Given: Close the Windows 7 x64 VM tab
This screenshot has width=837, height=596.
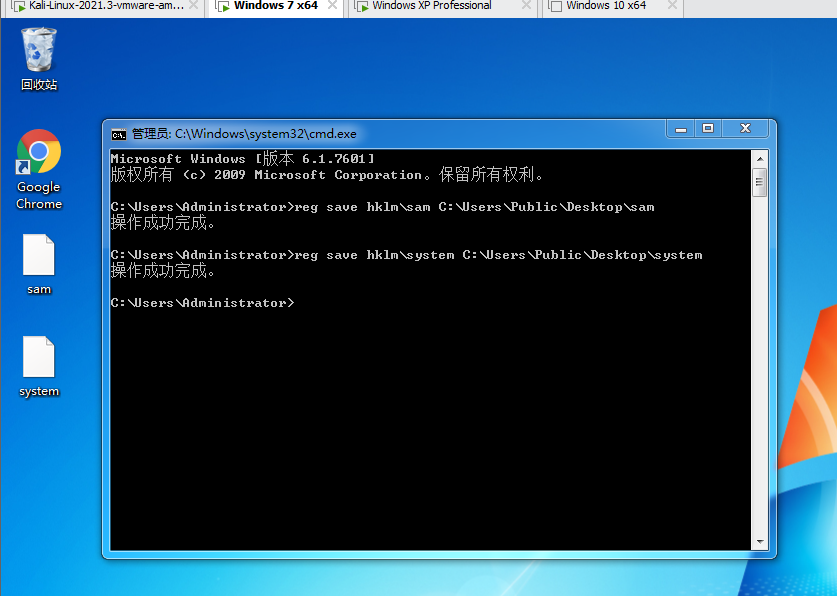Looking at the screenshot, I should click(x=332, y=6).
